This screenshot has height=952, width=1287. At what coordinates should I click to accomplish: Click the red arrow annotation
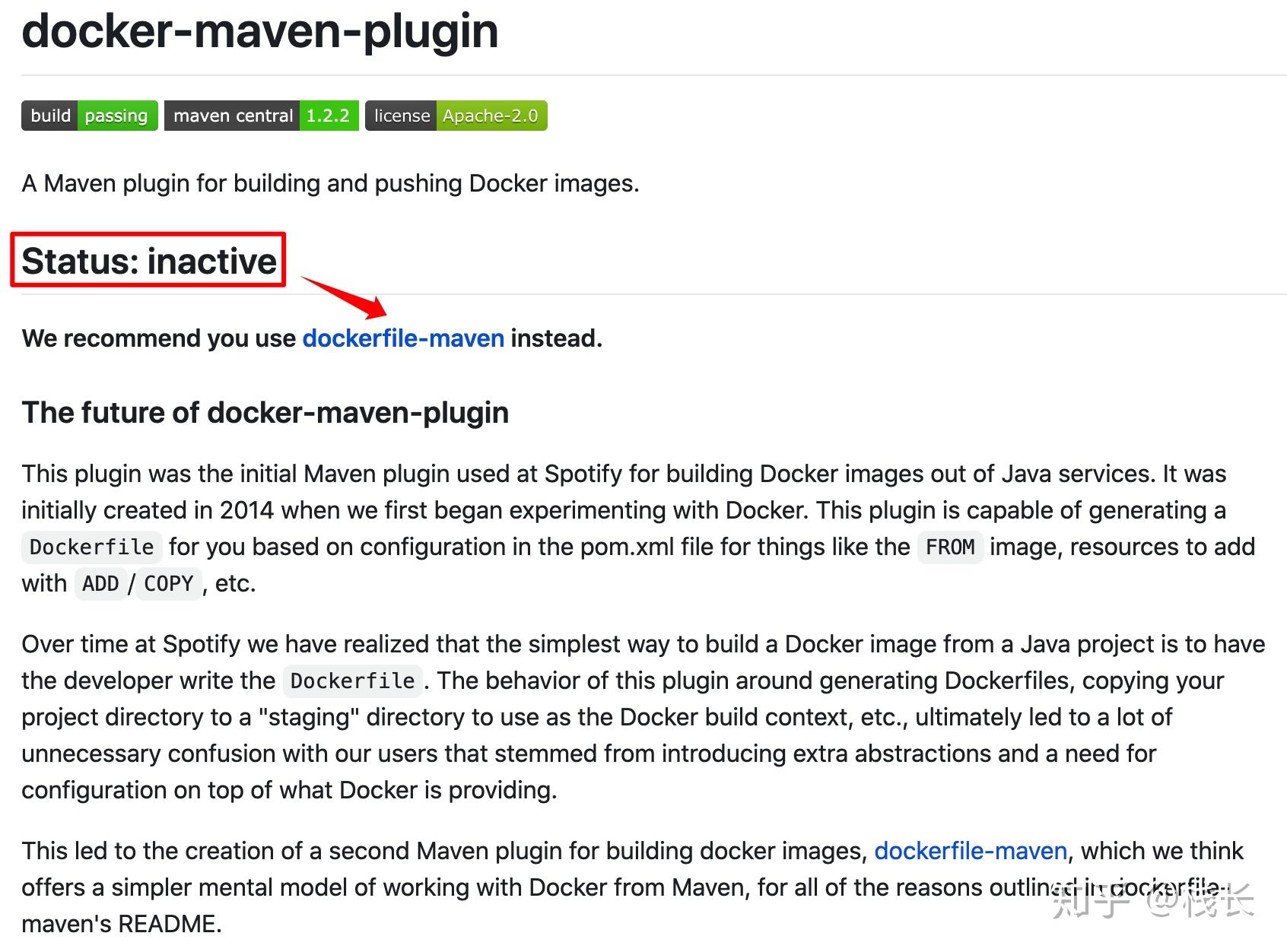click(x=345, y=297)
